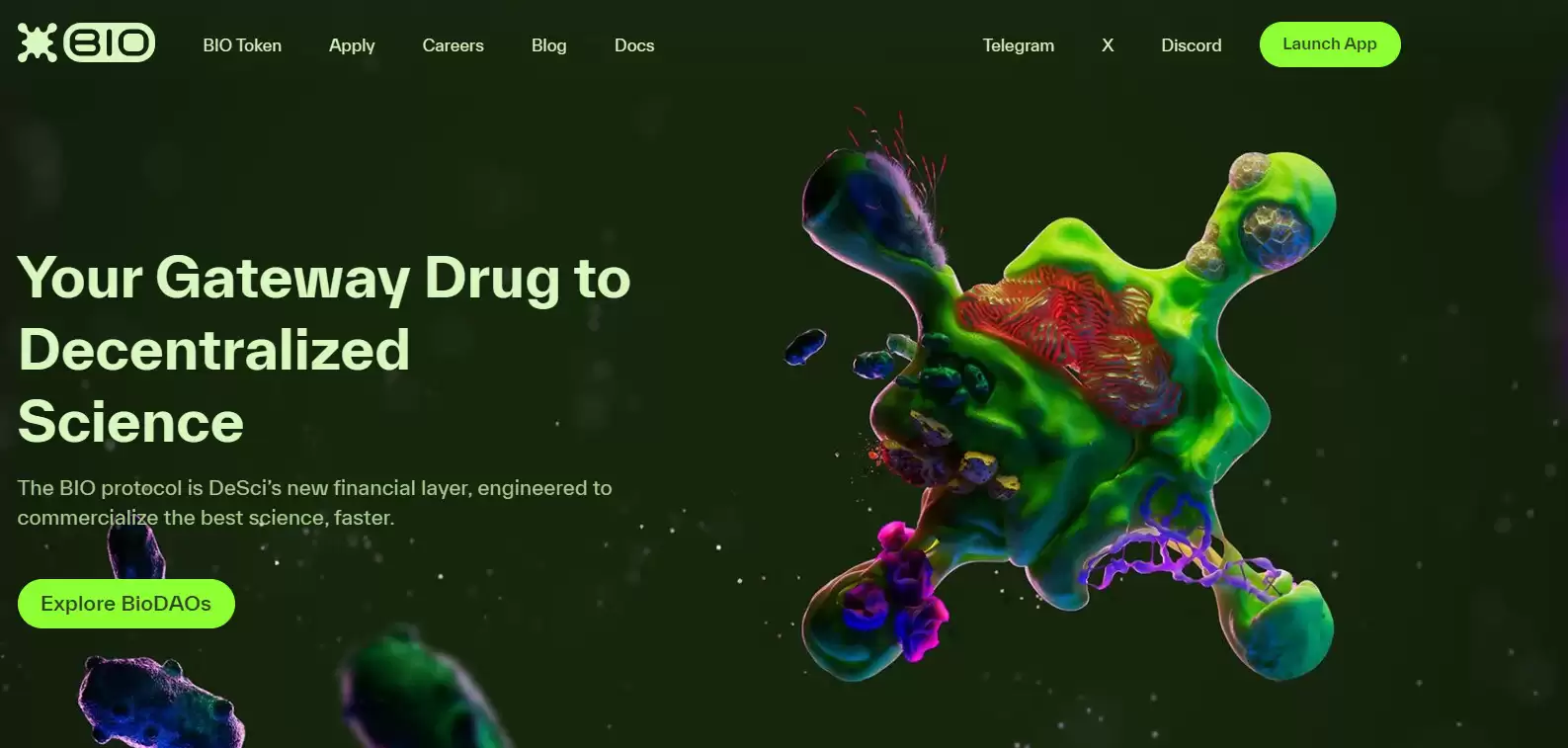
Task: Open the Docs link
Action: [x=634, y=45]
